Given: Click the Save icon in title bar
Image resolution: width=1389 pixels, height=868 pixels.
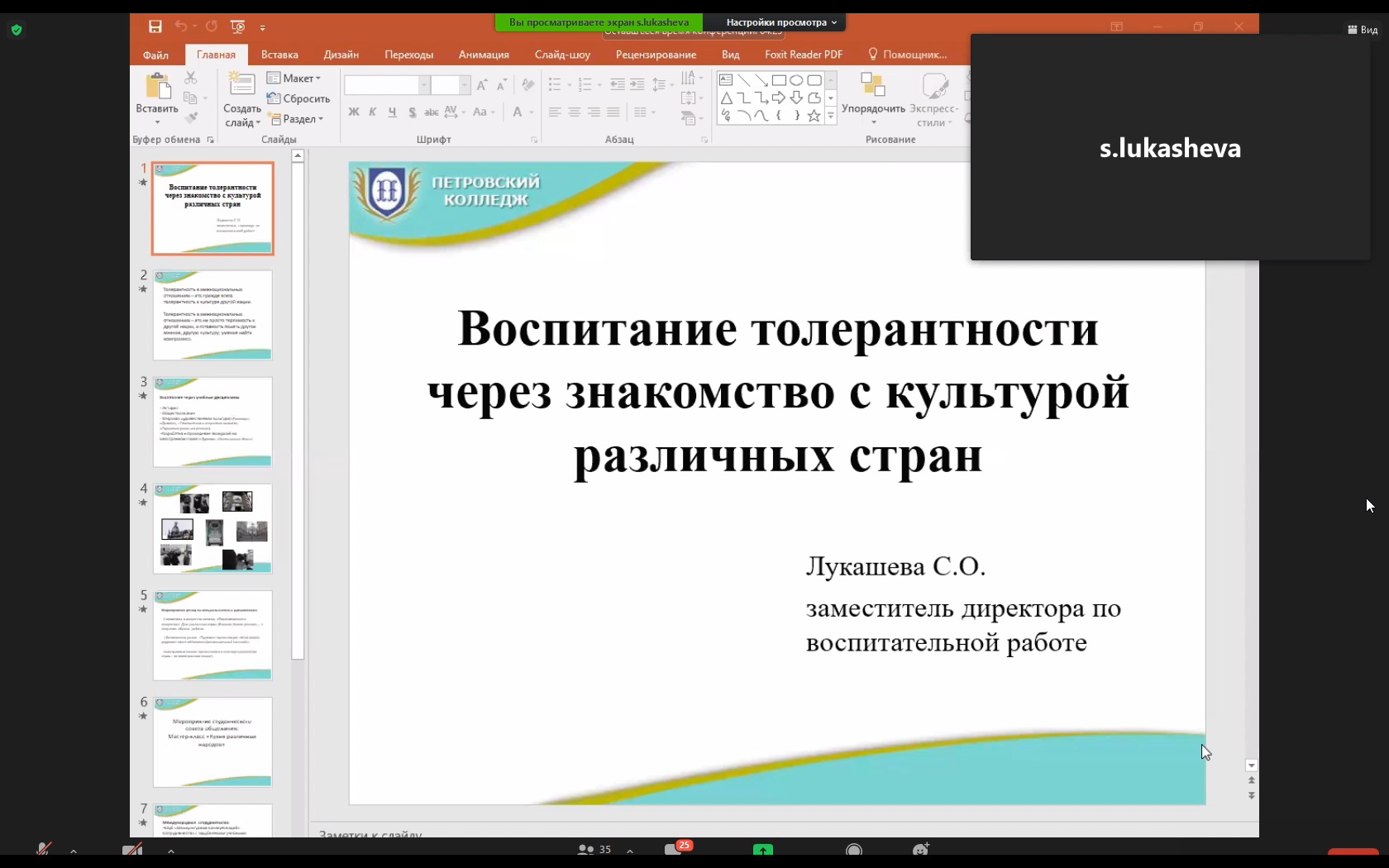Looking at the screenshot, I should pyautogui.click(x=155, y=26).
